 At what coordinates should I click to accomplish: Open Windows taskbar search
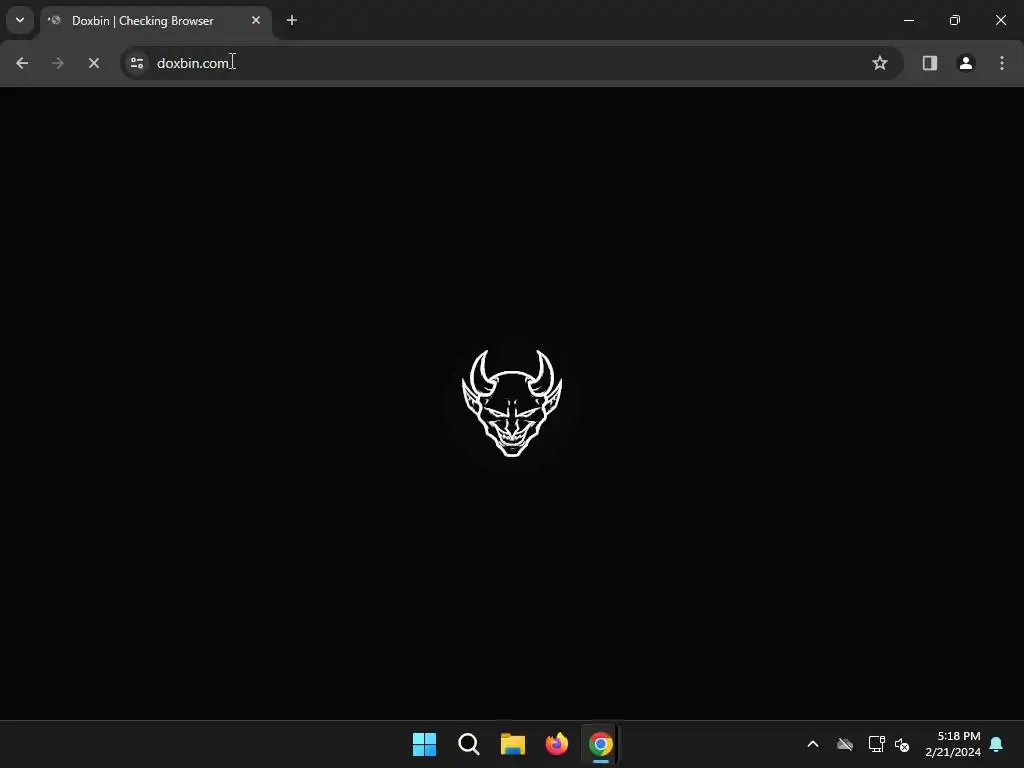point(468,744)
